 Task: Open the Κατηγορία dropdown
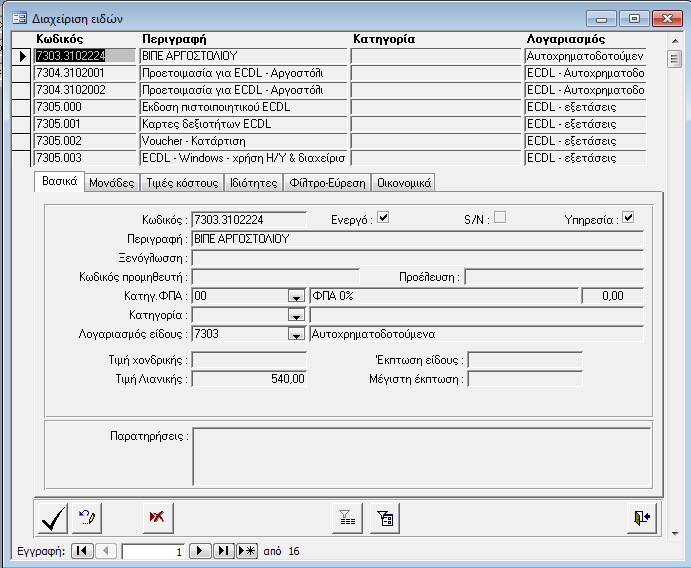(x=296, y=315)
